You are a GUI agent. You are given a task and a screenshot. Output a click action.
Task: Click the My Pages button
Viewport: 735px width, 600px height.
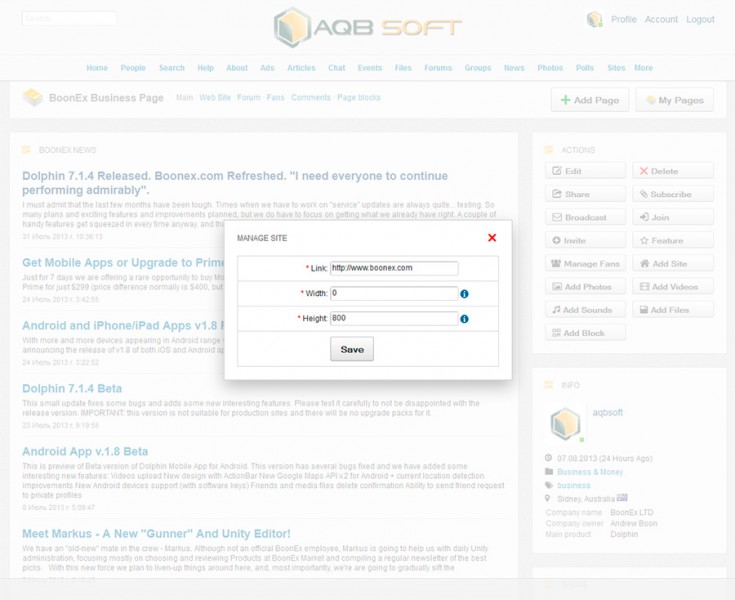coord(675,100)
